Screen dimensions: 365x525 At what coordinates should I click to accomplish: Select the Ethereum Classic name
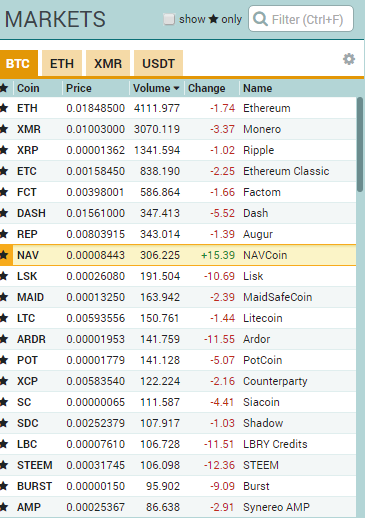[286, 171]
